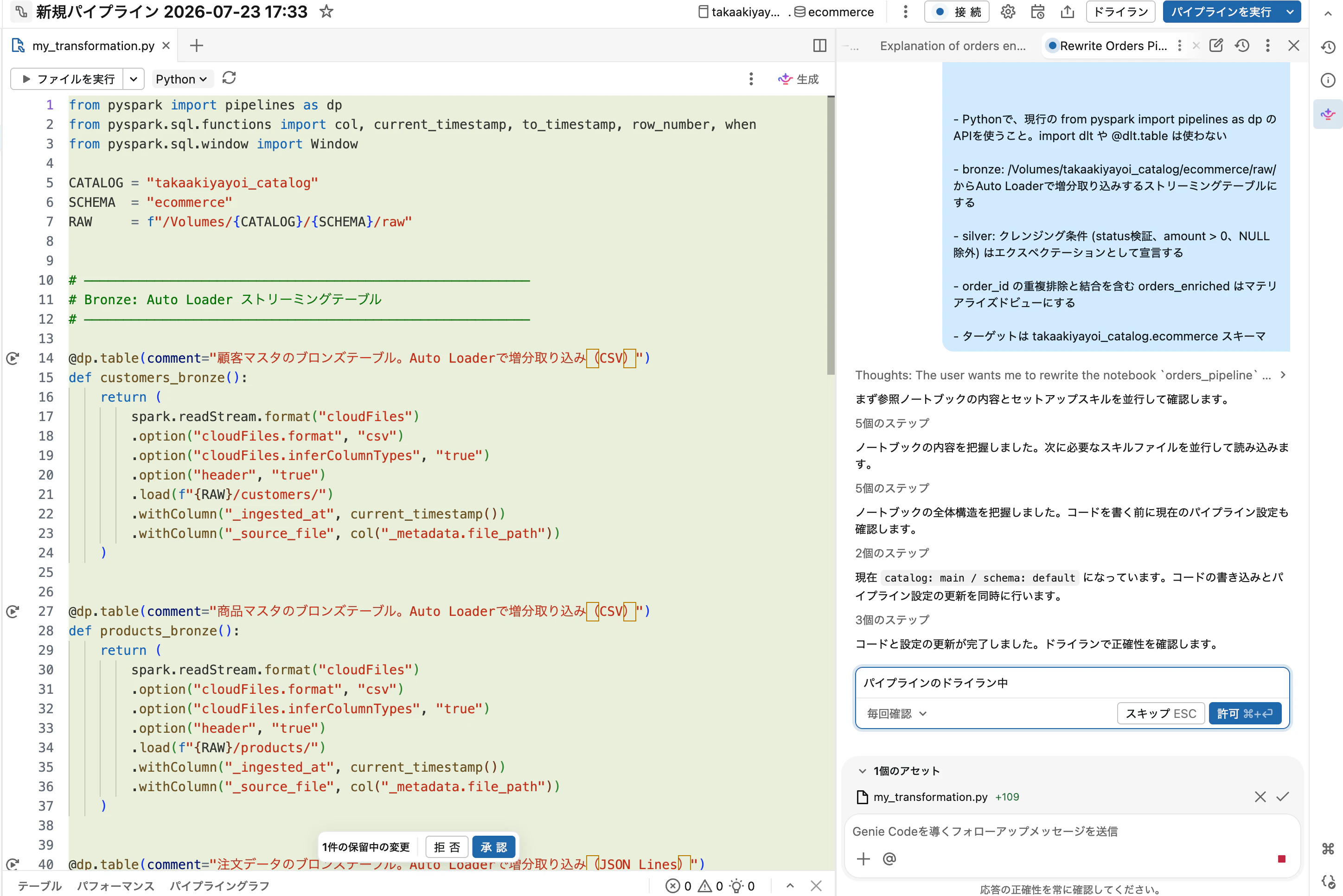Toggle the Genie assistant sidebar icon

(x=1328, y=114)
